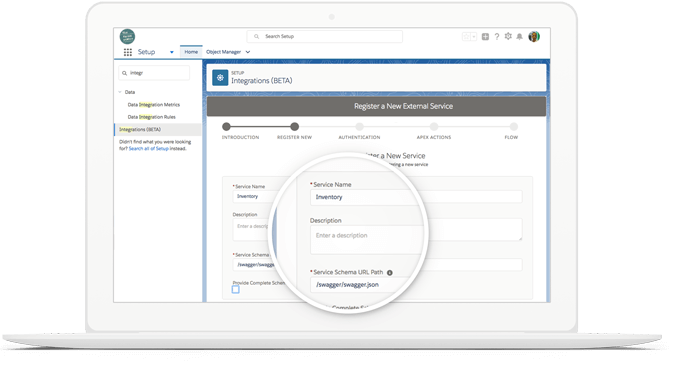Click the magnified /swagger/swagger.json URL path field

click(360, 285)
